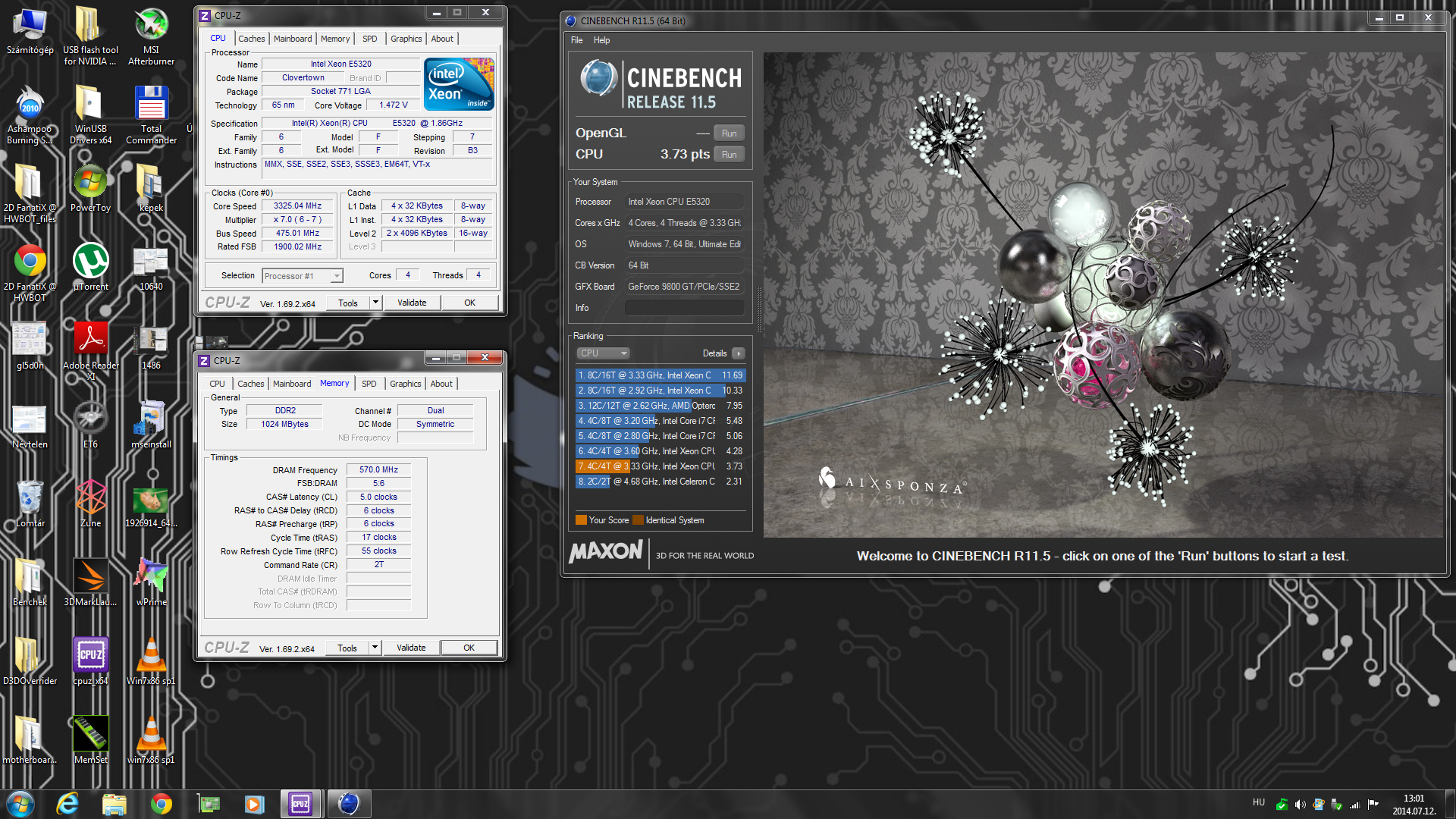Expand Tools dropdown arrow in top CPU-Z
Screen dimensions: 1456x819
[x=375, y=303]
